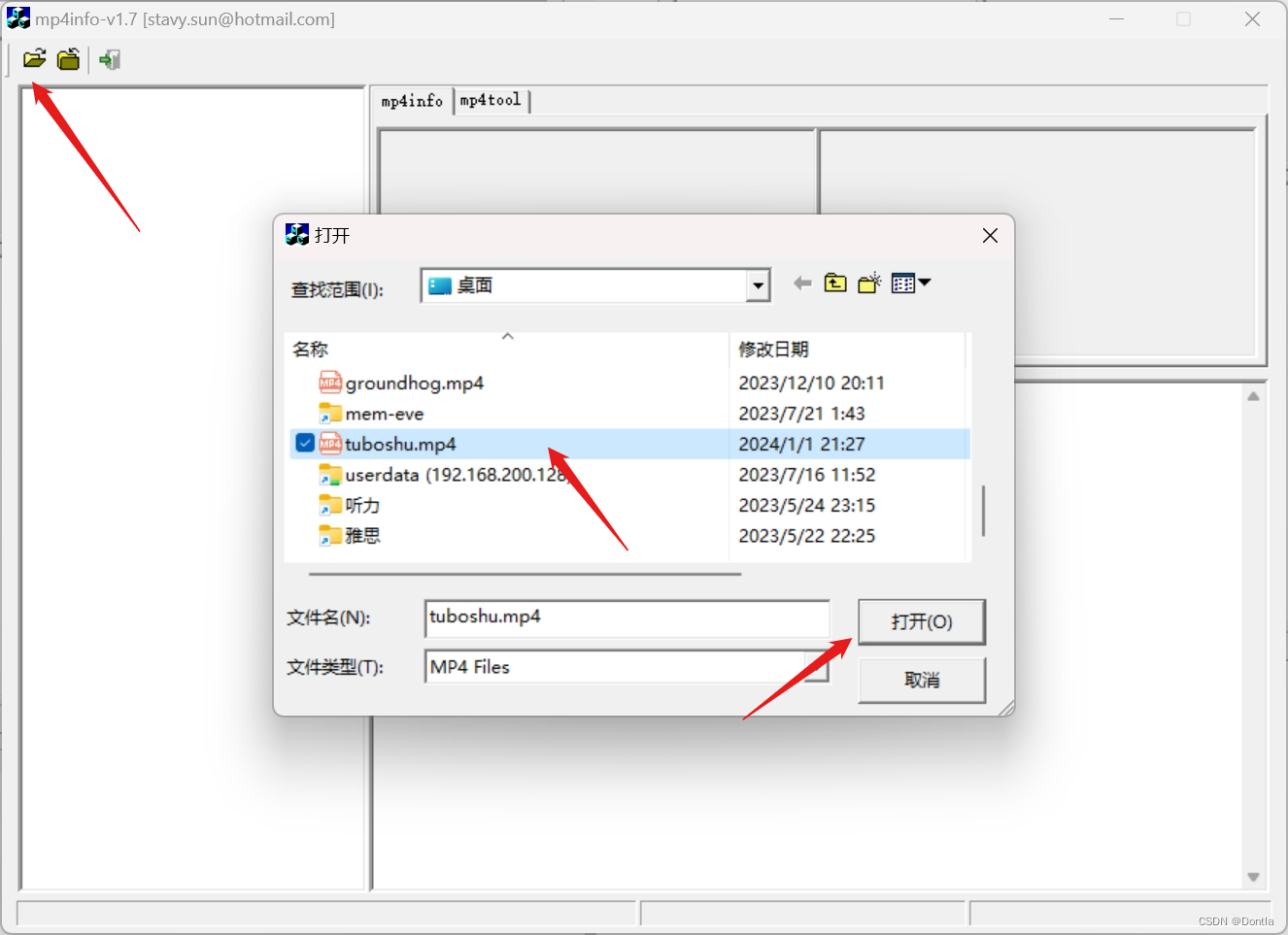
Task: Click the back arrow in the Open dialog
Action: (802, 283)
